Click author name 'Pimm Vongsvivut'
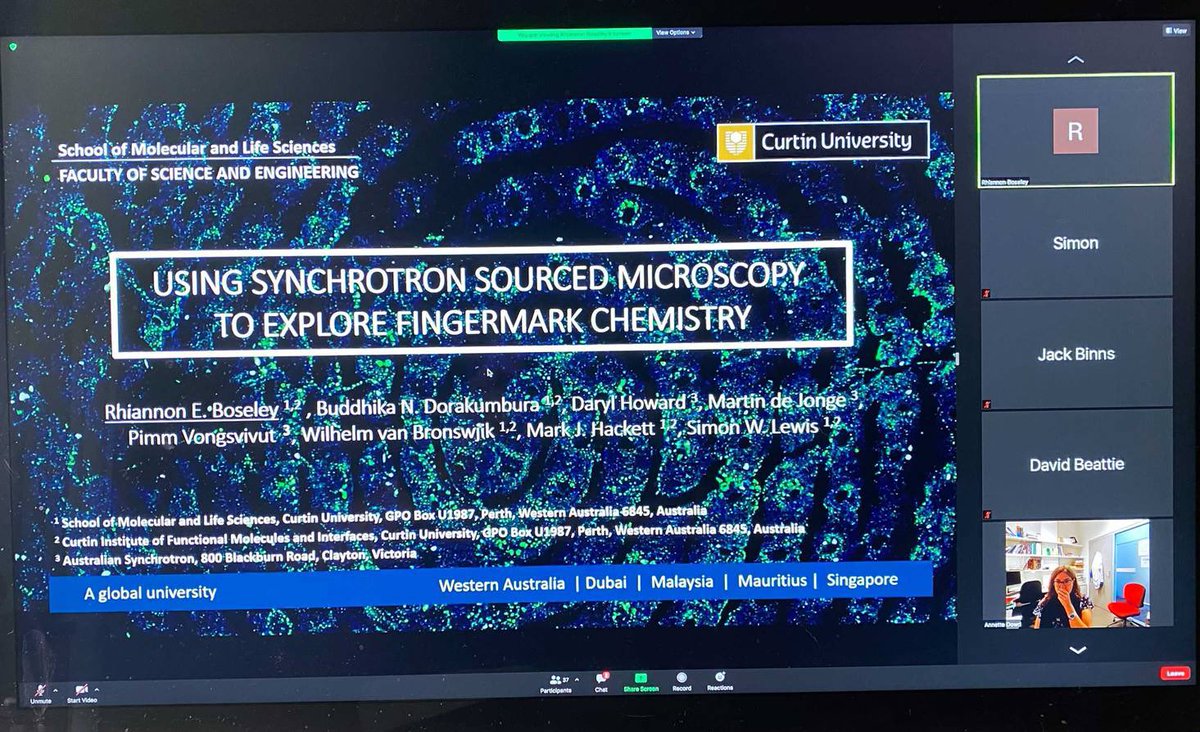Image resolution: width=1200 pixels, height=732 pixels. 203,438
